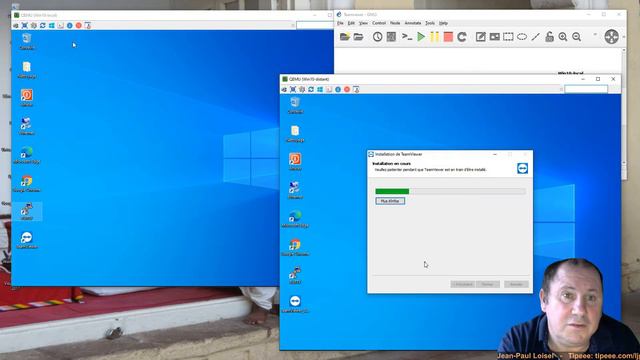Click New project icon in GNS3 toolbar
This screenshot has height=360, width=640.
click(x=344, y=37)
